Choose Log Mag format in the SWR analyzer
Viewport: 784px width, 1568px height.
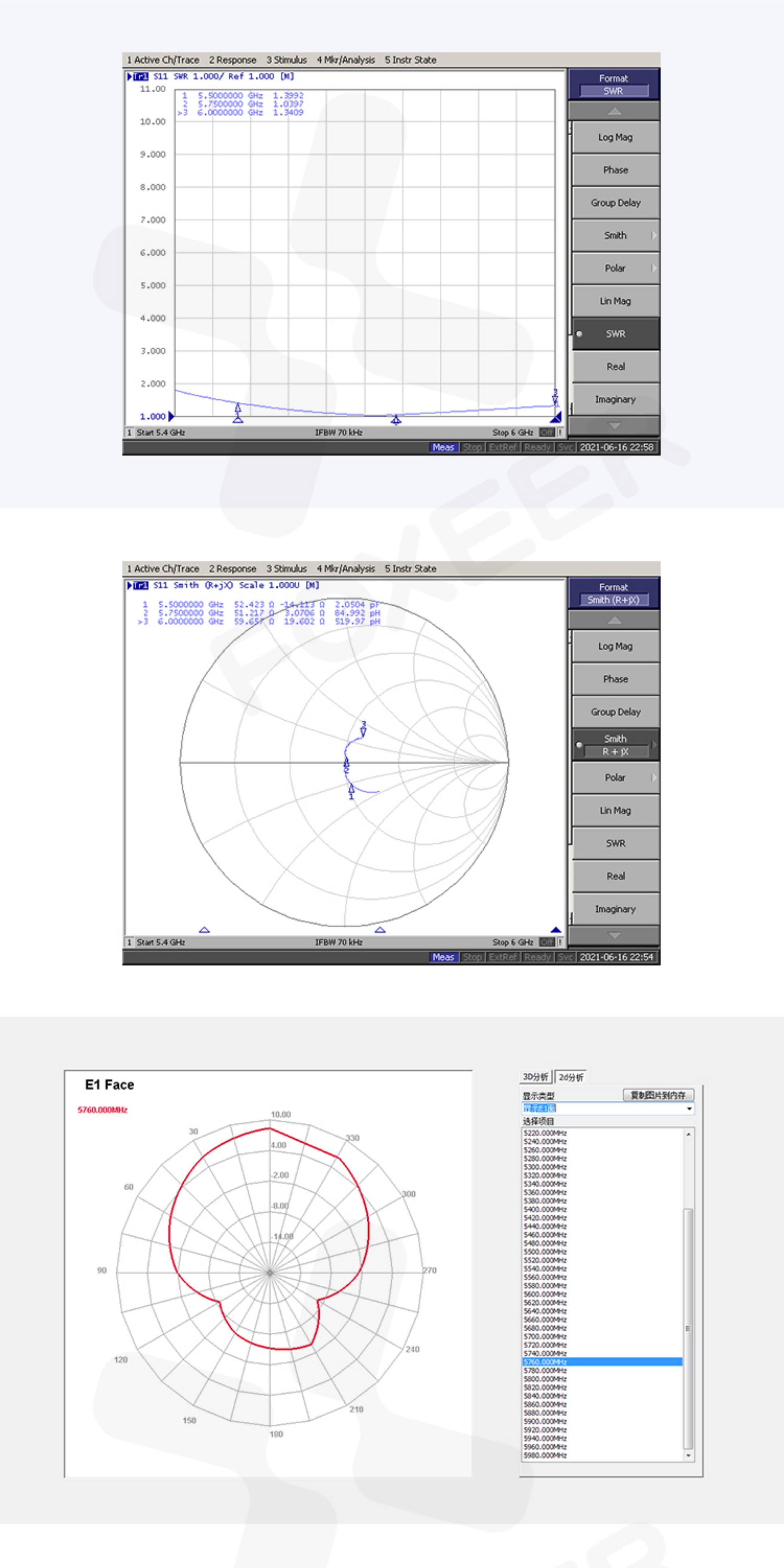pos(615,138)
